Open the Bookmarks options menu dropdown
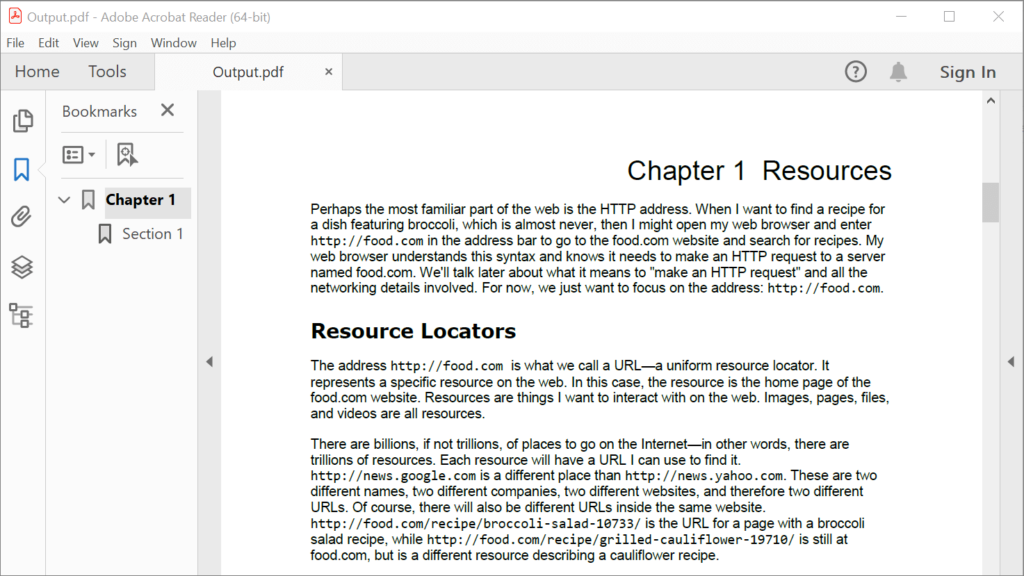Viewport: 1024px width, 576px height. click(x=79, y=154)
